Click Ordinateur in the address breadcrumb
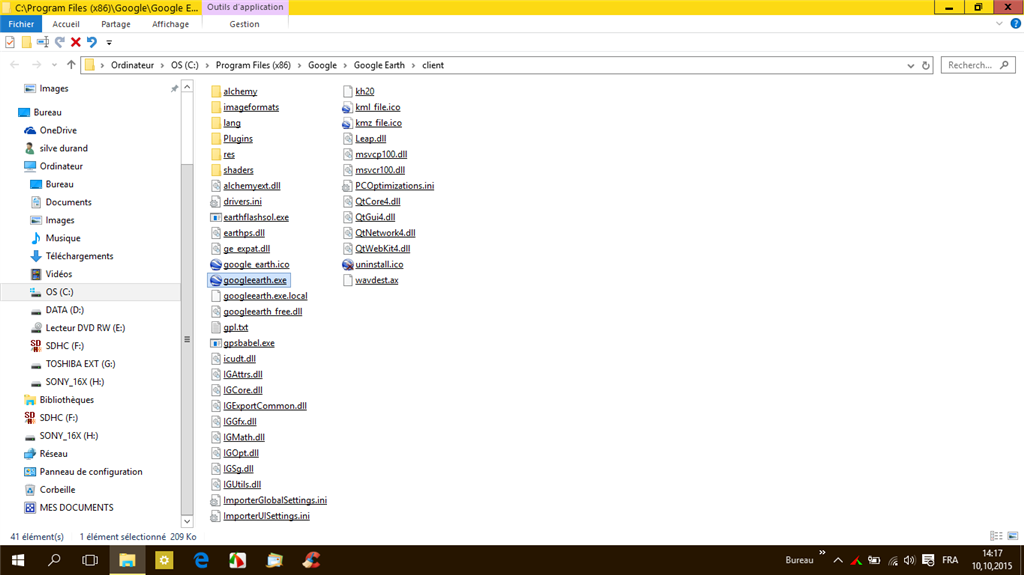The height and width of the screenshot is (575, 1024). [133, 65]
